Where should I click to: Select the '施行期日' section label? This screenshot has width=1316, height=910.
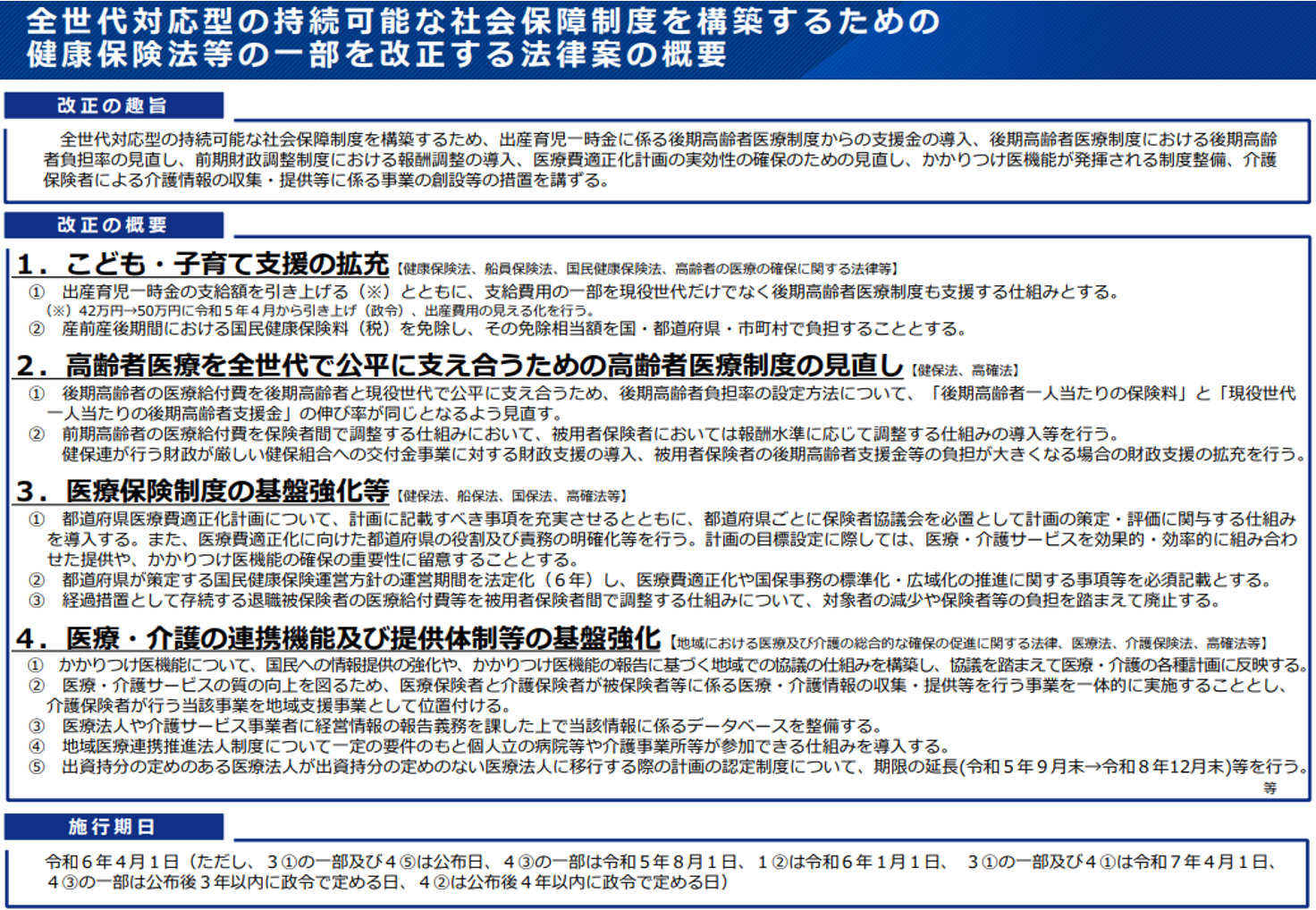click(x=113, y=827)
